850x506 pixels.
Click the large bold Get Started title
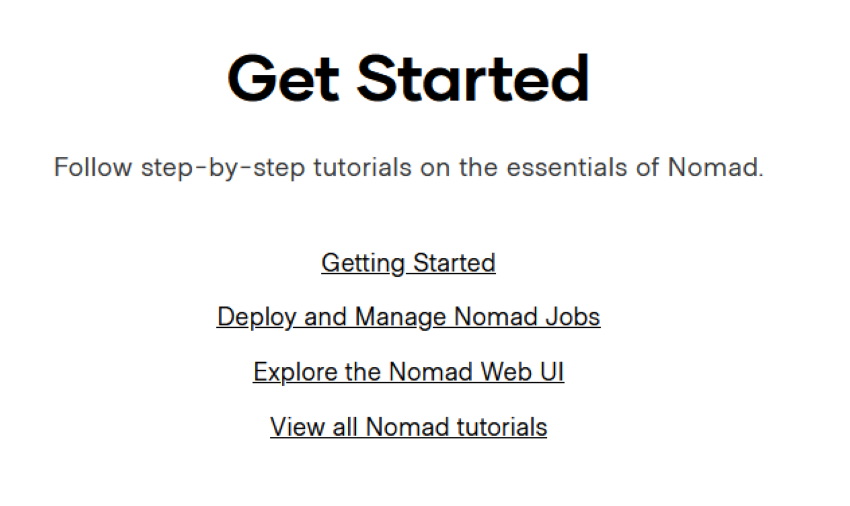click(x=408, y=79)
